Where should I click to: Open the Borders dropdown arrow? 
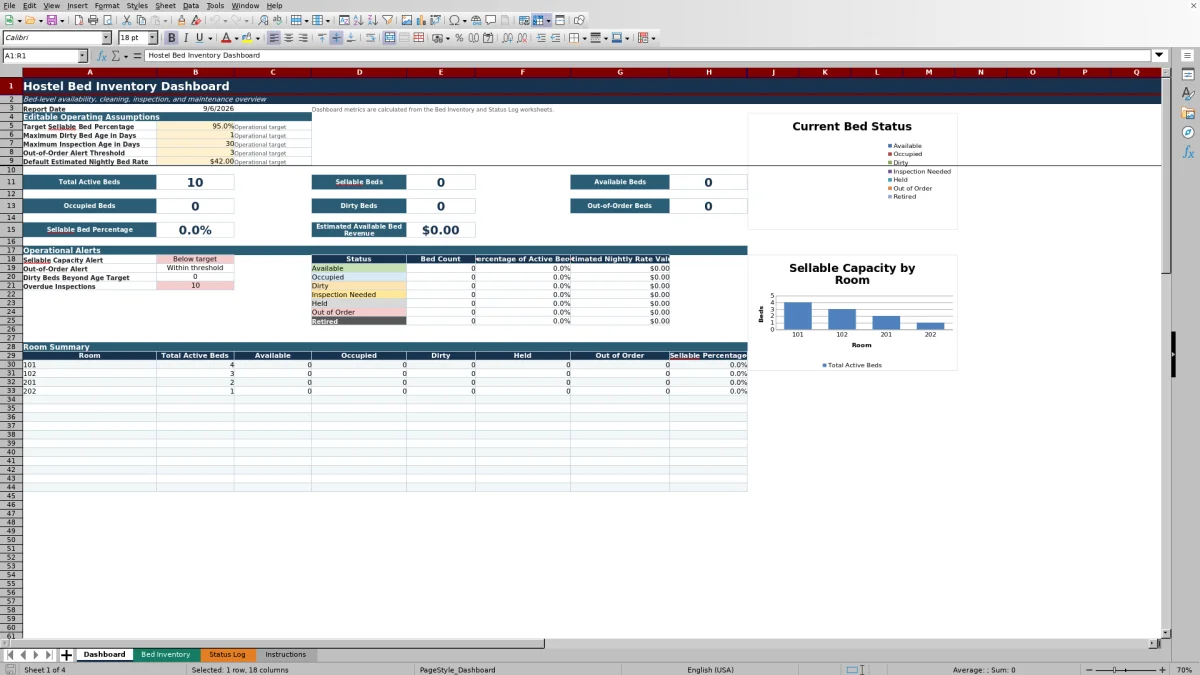(585, 38)
